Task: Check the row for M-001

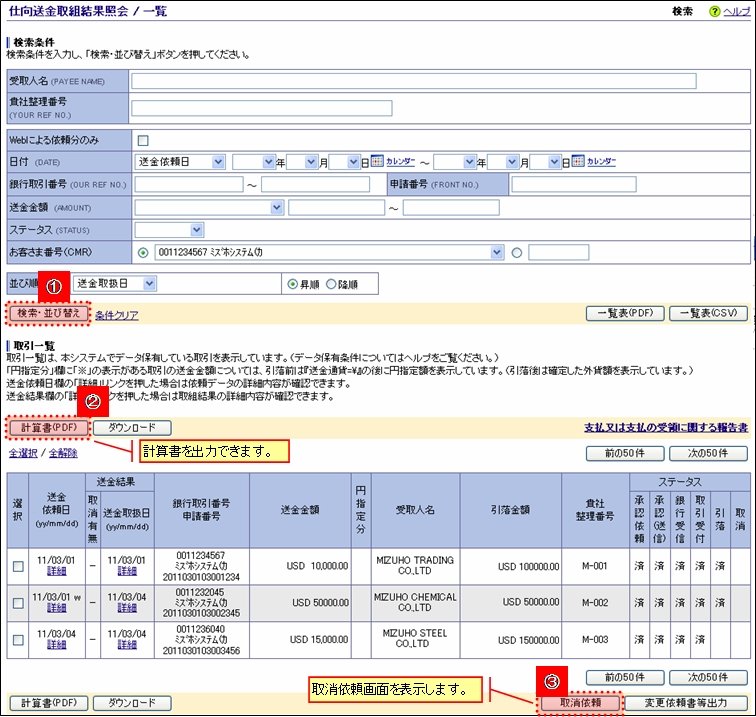Action: [18, 567]
